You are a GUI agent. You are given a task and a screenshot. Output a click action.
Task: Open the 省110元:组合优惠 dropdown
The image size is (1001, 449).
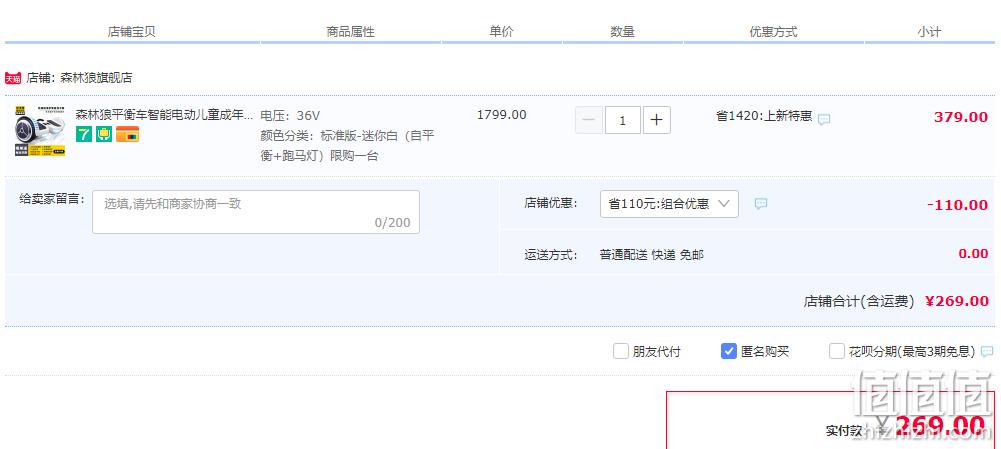669,204
